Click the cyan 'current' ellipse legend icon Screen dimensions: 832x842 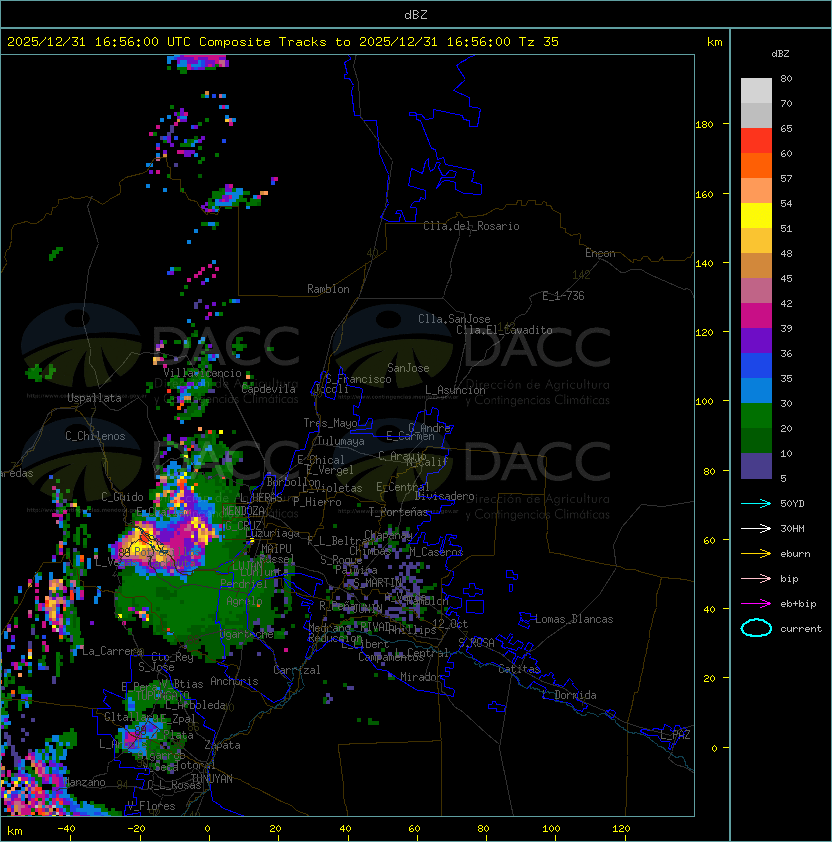756,628
